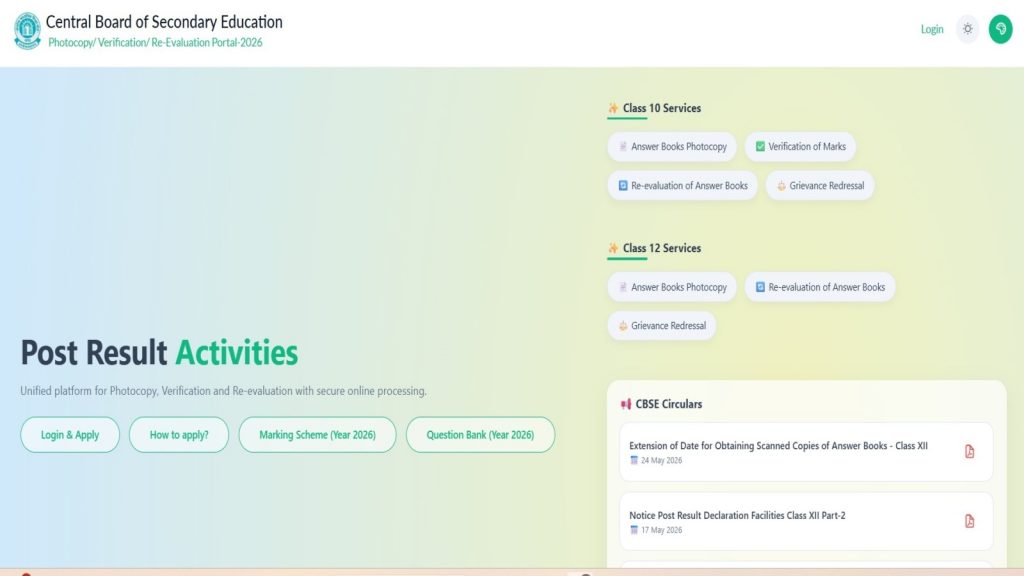Image resolution: width=1024 pixels, height=576 pixels.
Task: Click the document icon in Class 10 Photocopy chip
Action: coord(623,146)
